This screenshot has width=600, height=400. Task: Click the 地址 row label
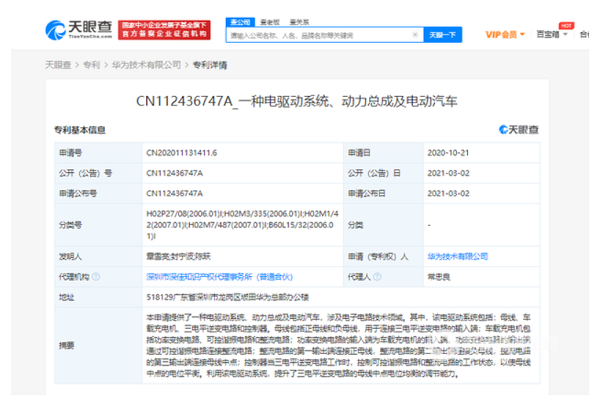(x=67, y=297)
